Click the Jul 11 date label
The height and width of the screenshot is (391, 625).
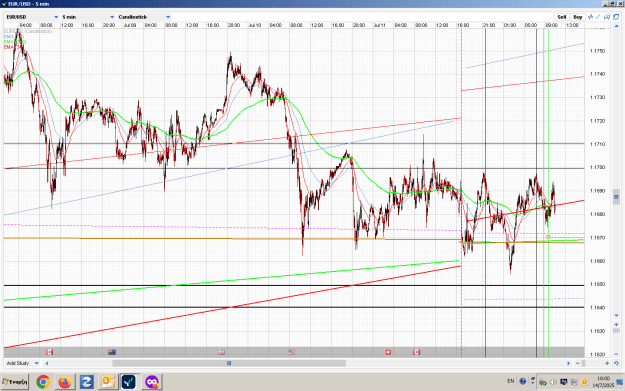(x=379, y=25)
